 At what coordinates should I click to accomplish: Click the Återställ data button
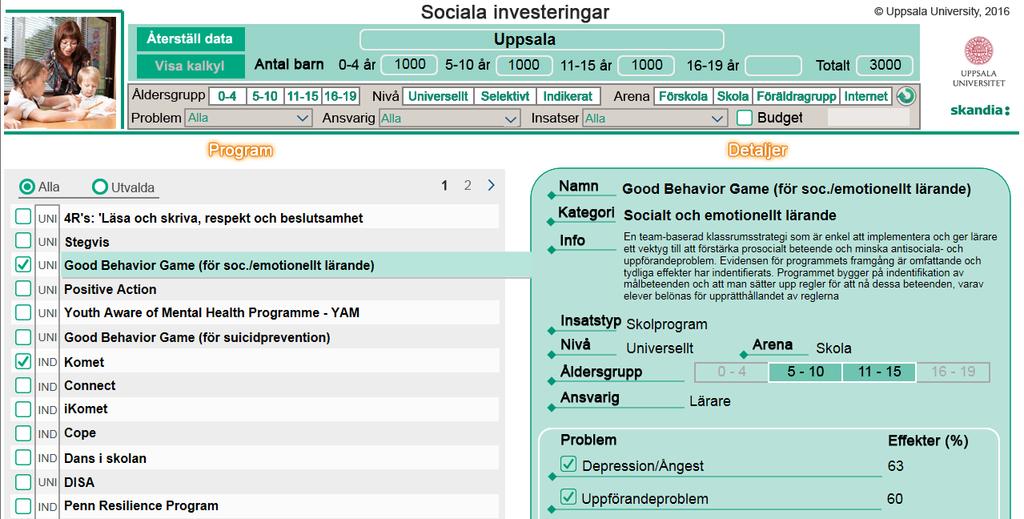click(190, 39)
